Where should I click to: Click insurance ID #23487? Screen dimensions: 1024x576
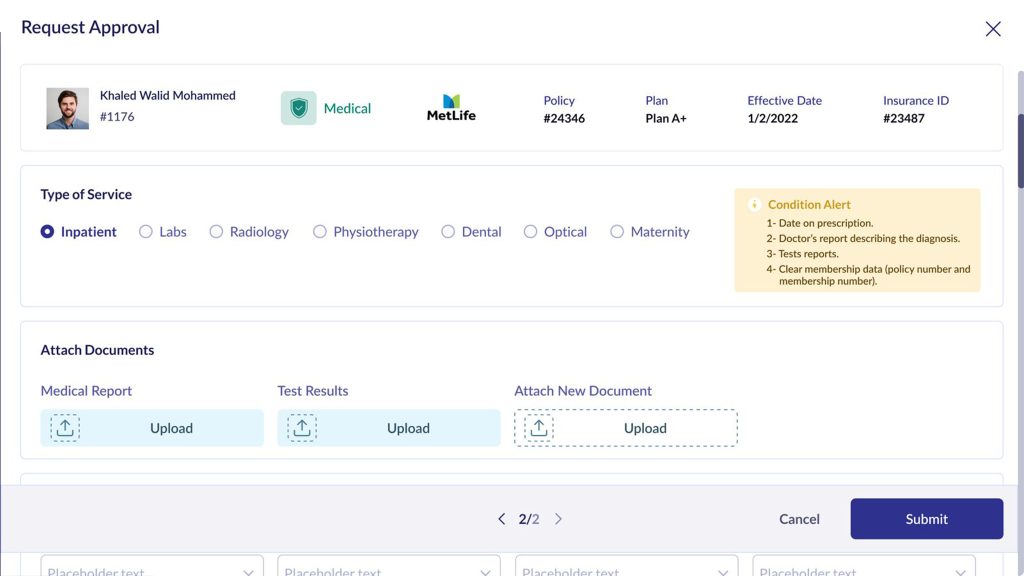904,118
